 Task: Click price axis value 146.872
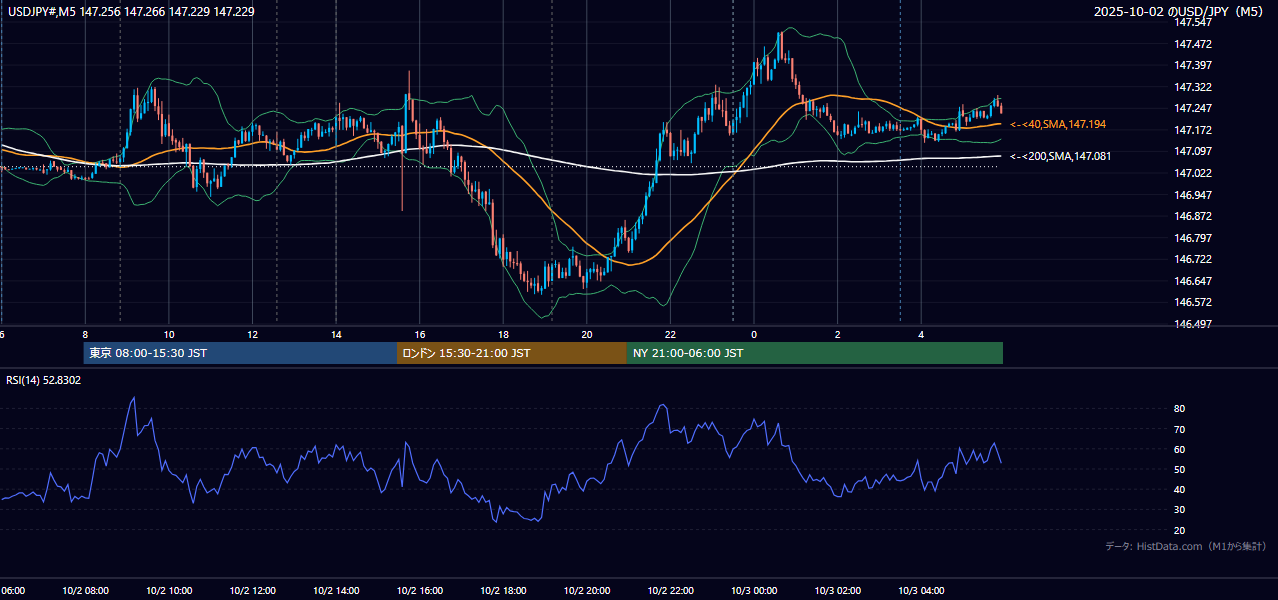1193,216
